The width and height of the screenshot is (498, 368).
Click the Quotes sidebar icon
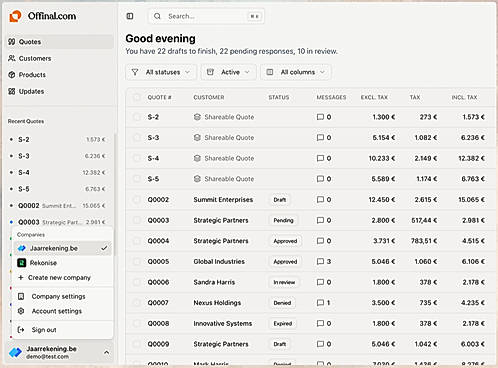coord(12,42)
